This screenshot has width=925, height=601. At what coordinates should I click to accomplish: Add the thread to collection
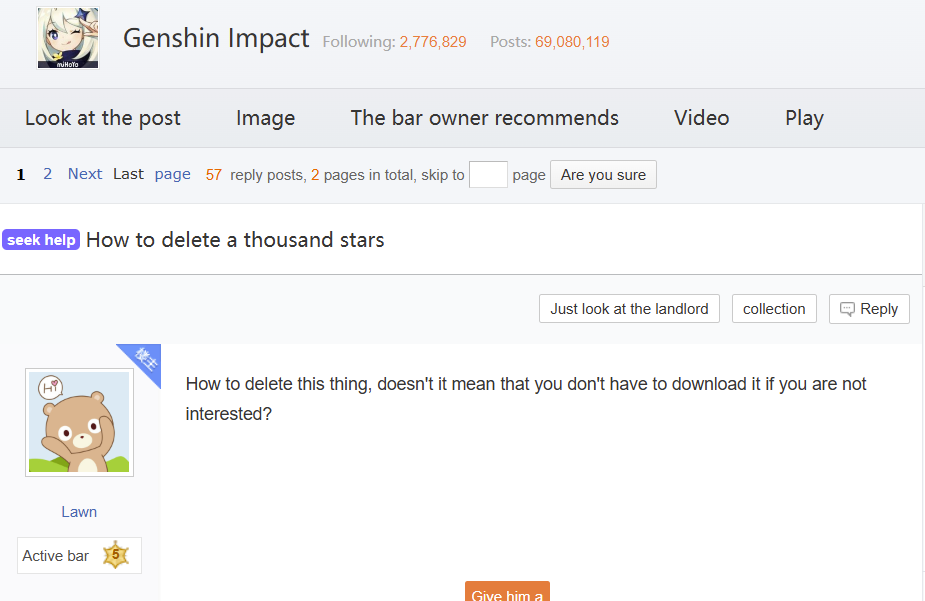pos(774,308)
